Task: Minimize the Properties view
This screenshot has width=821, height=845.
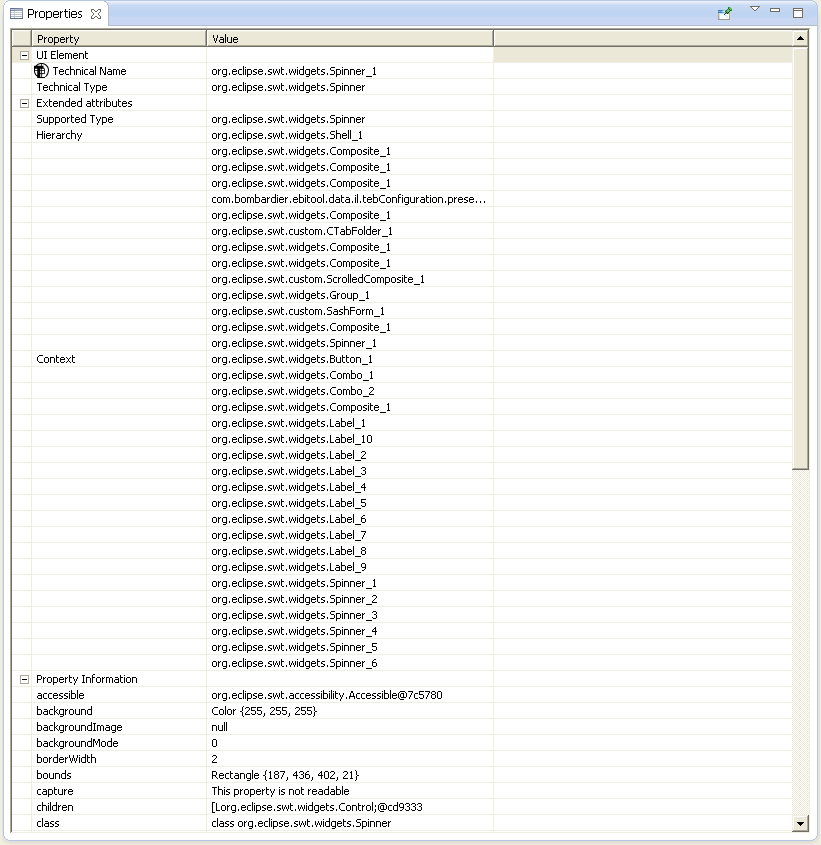Action: pos(776,11)
